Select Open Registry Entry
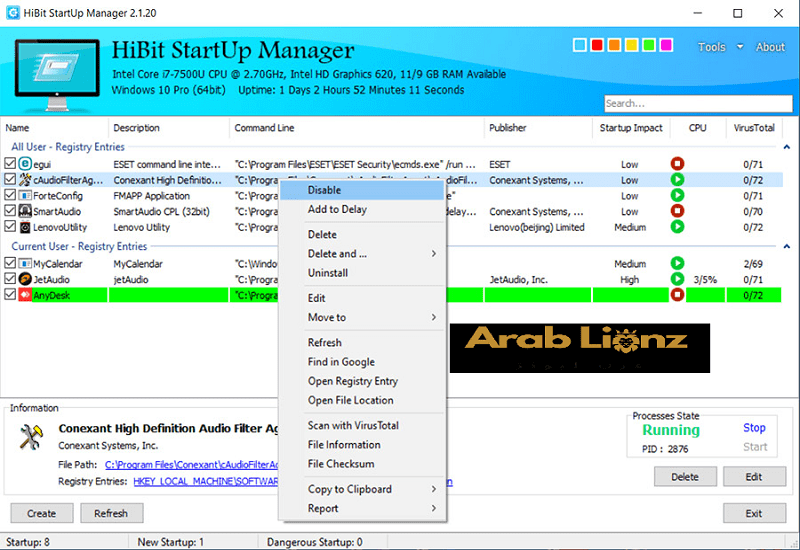Viewport: 800px width, 550px height. [362, 381]
